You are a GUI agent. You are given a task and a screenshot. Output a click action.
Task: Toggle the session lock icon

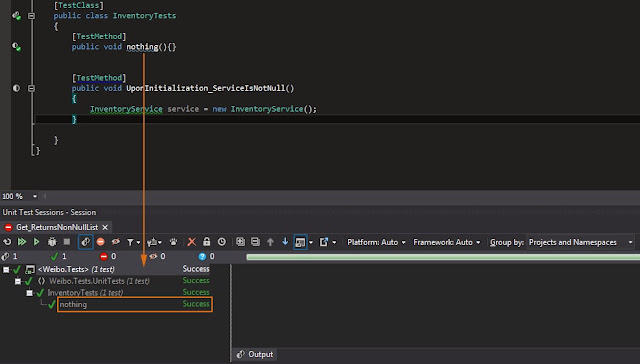[x=207, y=242]
